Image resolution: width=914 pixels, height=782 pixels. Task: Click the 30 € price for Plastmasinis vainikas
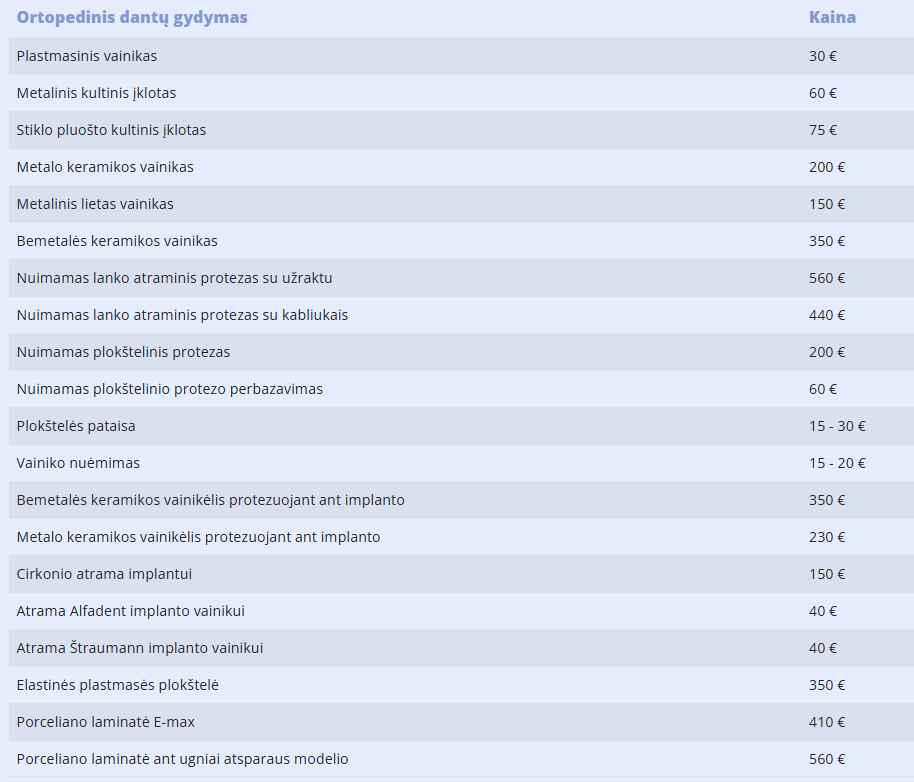tap(822, 56)
